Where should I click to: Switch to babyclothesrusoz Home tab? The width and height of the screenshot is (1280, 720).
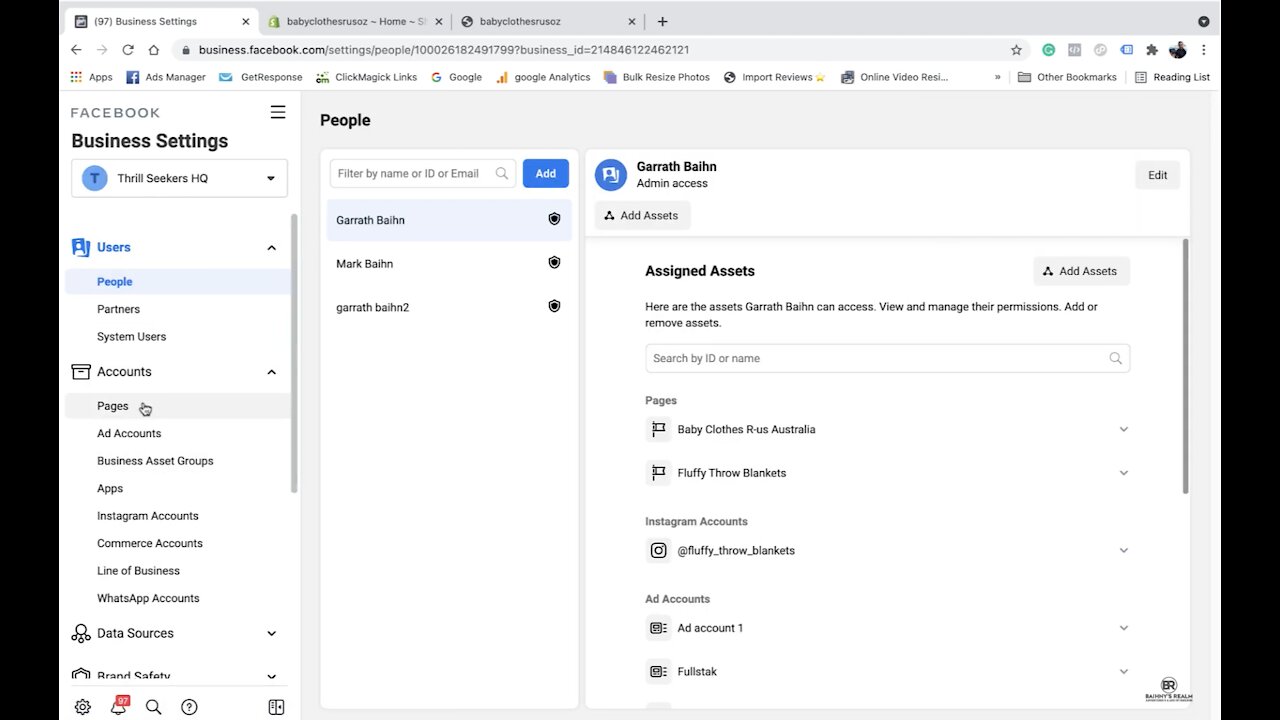click(x=355, y=21)
